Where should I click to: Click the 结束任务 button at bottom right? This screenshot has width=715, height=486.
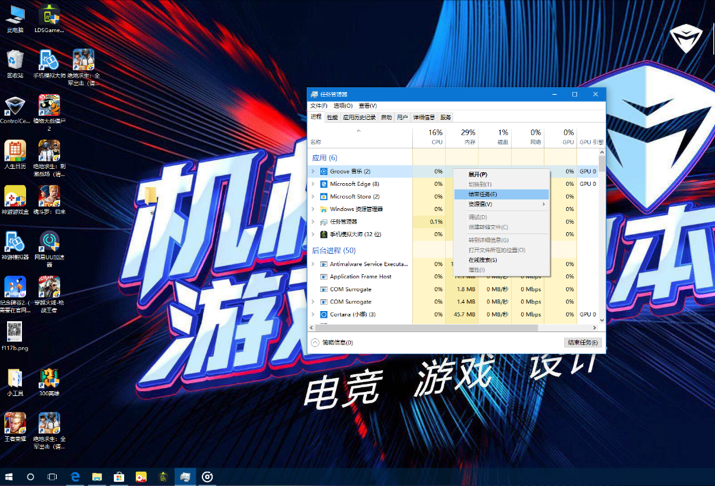[x=583, y=342]
